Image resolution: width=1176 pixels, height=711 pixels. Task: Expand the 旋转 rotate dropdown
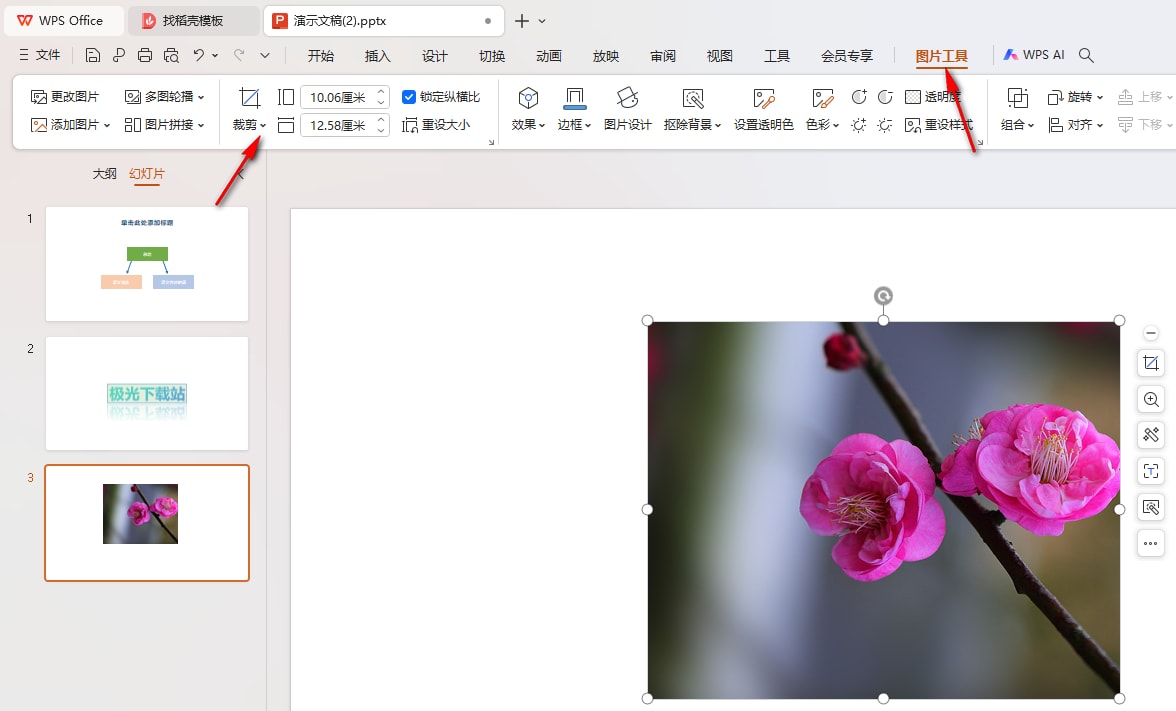click(1100, 98)
